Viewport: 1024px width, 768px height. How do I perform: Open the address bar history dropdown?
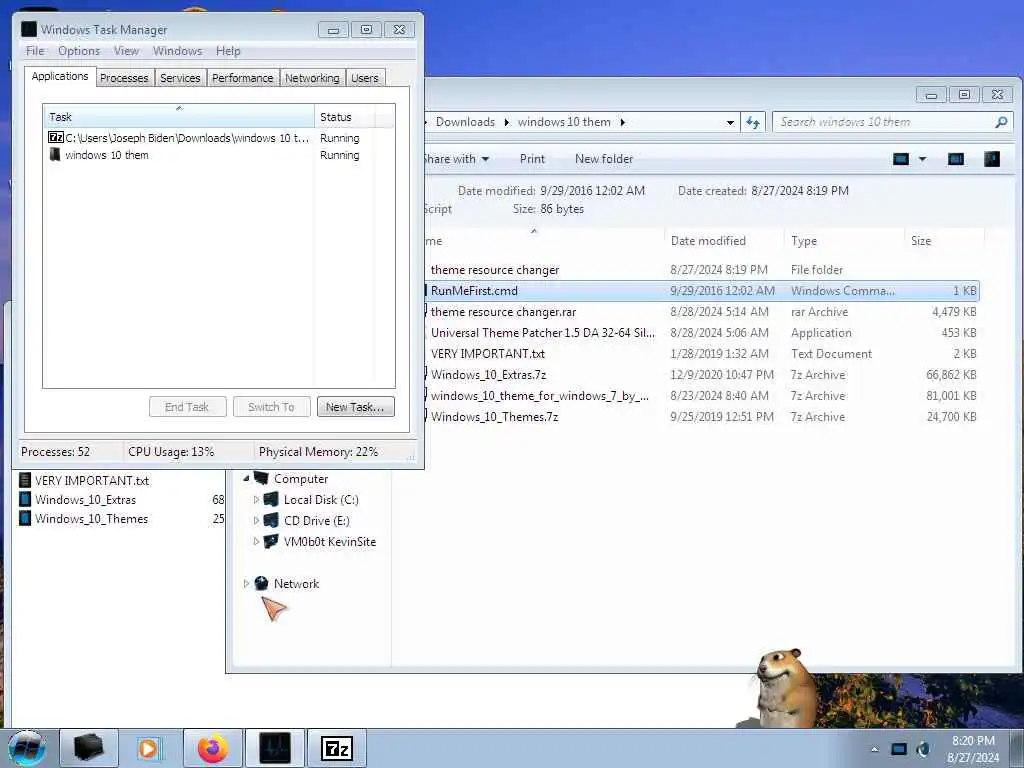(x=730, y=122)
